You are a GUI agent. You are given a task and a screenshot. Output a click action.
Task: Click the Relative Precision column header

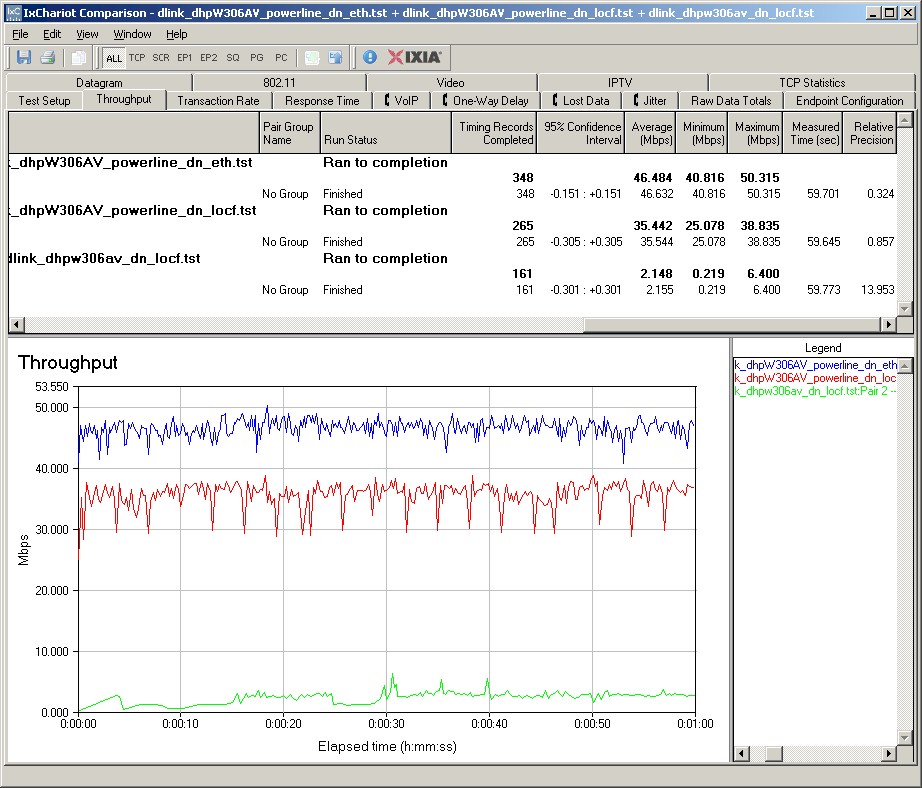871,133
